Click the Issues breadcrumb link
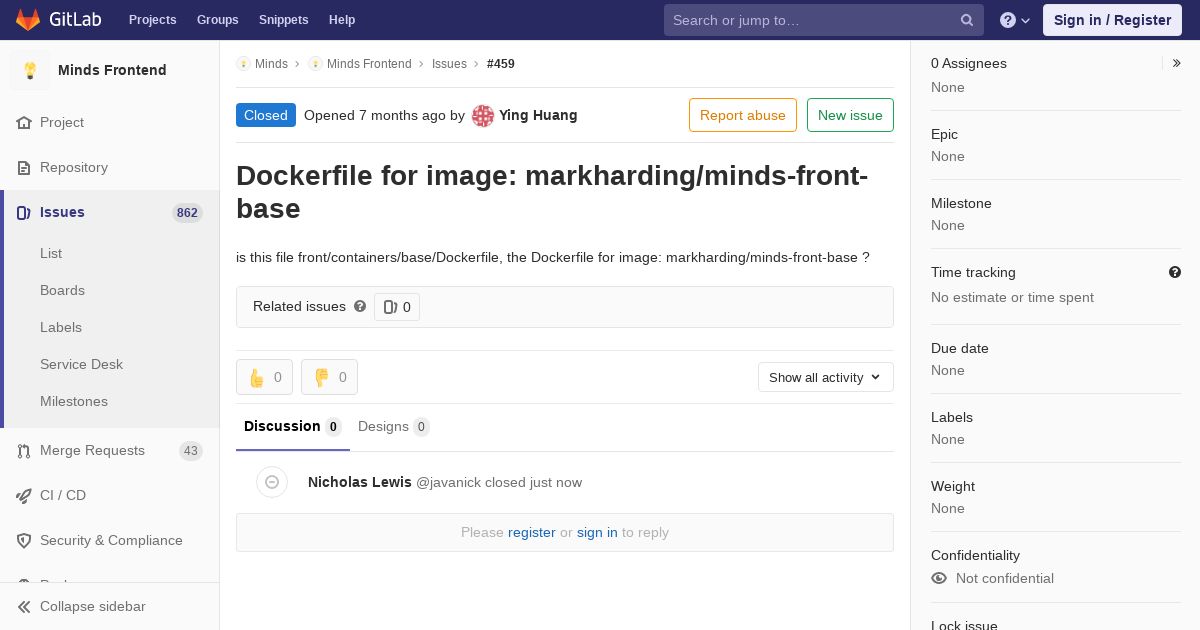 point(449,64)
